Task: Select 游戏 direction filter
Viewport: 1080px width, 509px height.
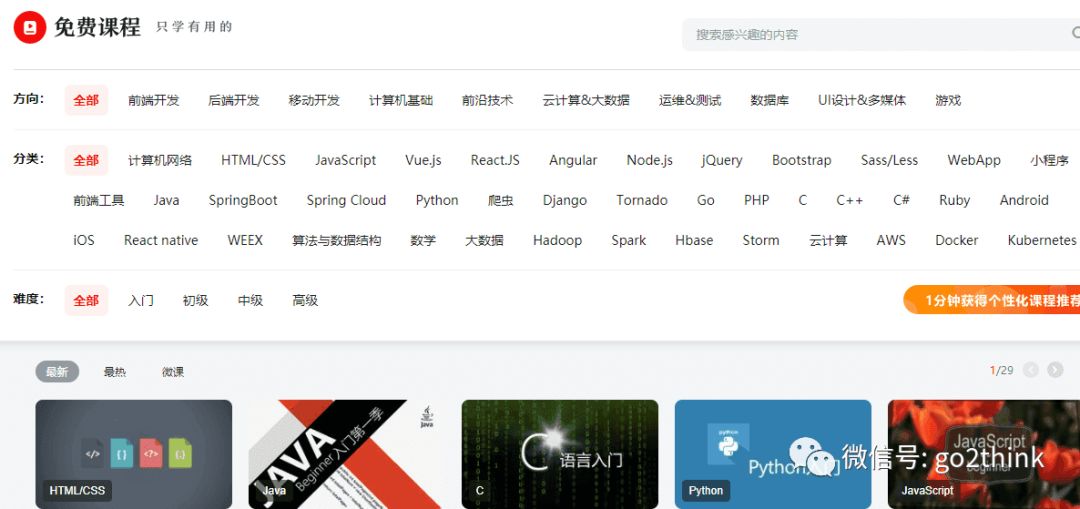Action: click(x=948, y=100)
